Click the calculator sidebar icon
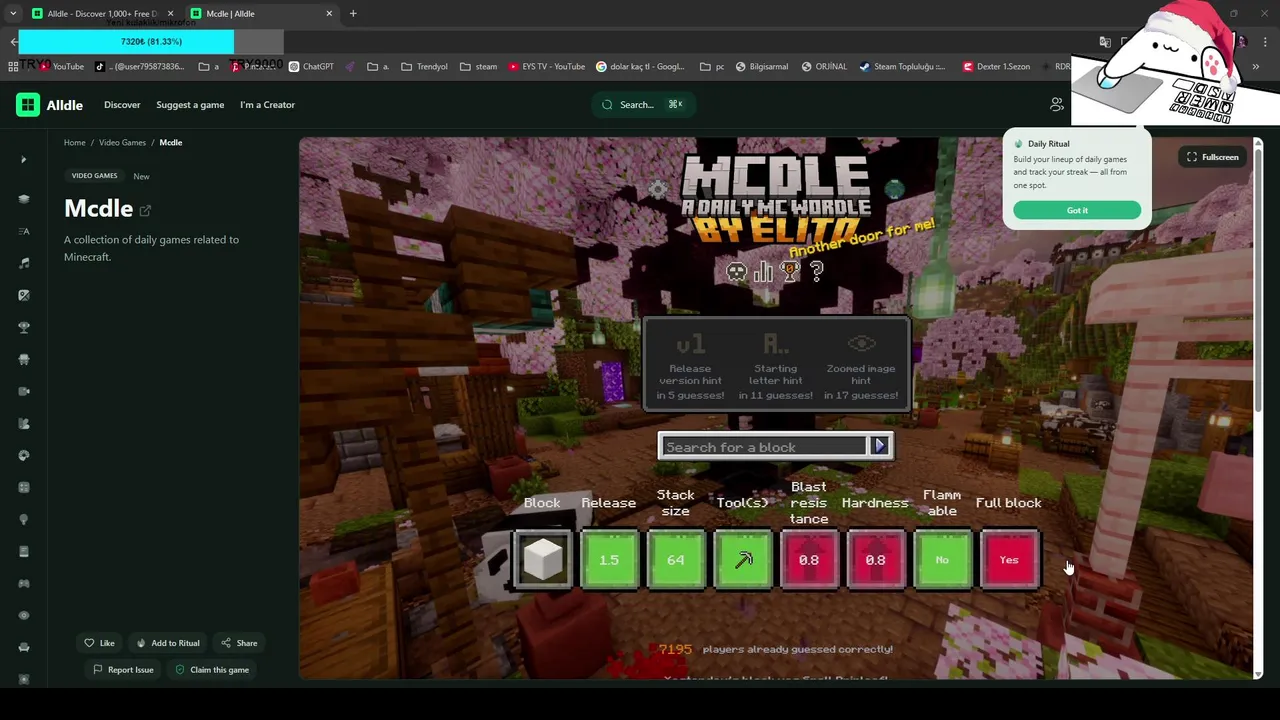This screenshot has height=720, width=1280. coord(24,487)
